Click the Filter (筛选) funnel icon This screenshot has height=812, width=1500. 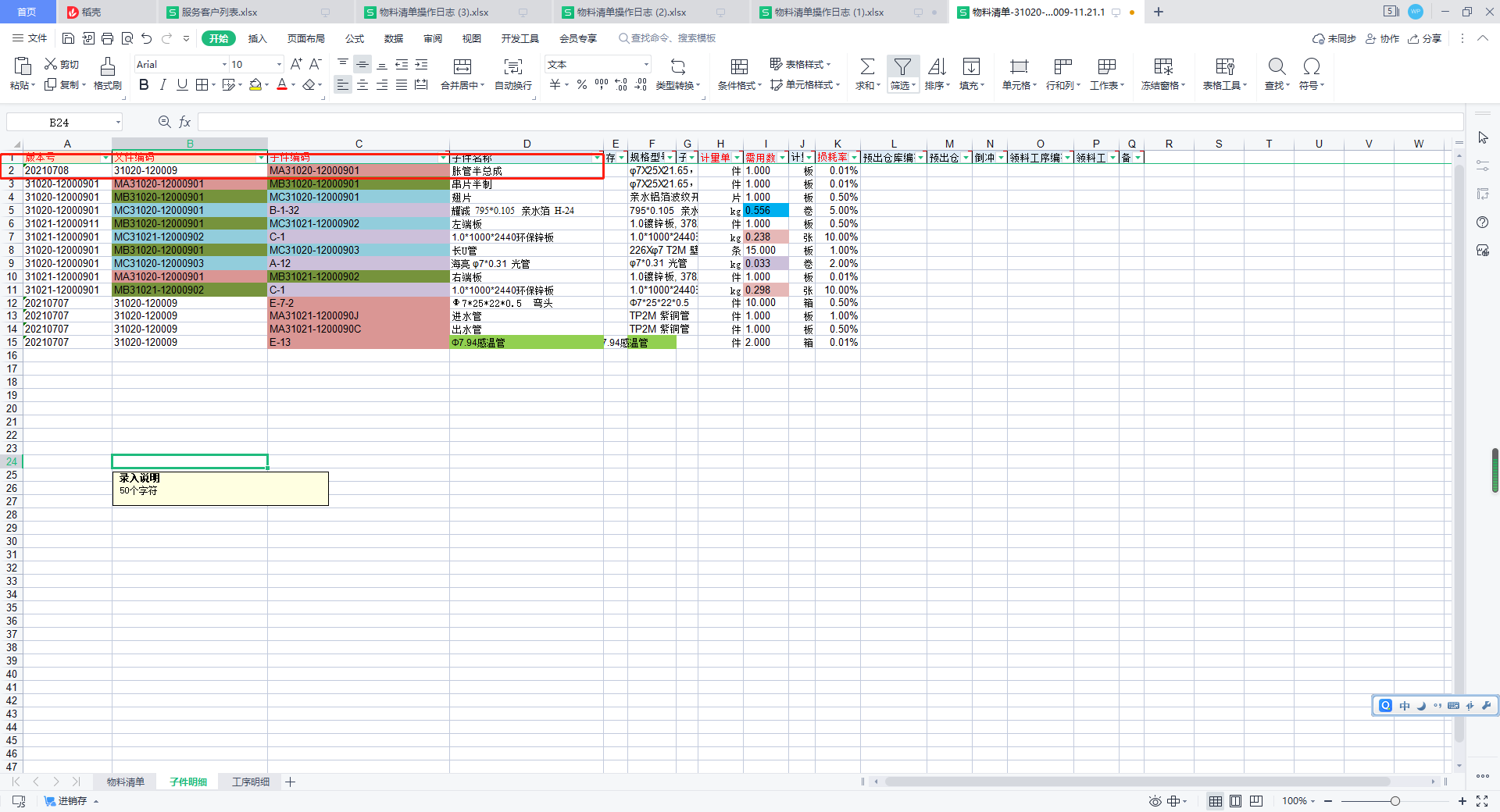pos(902,66)
